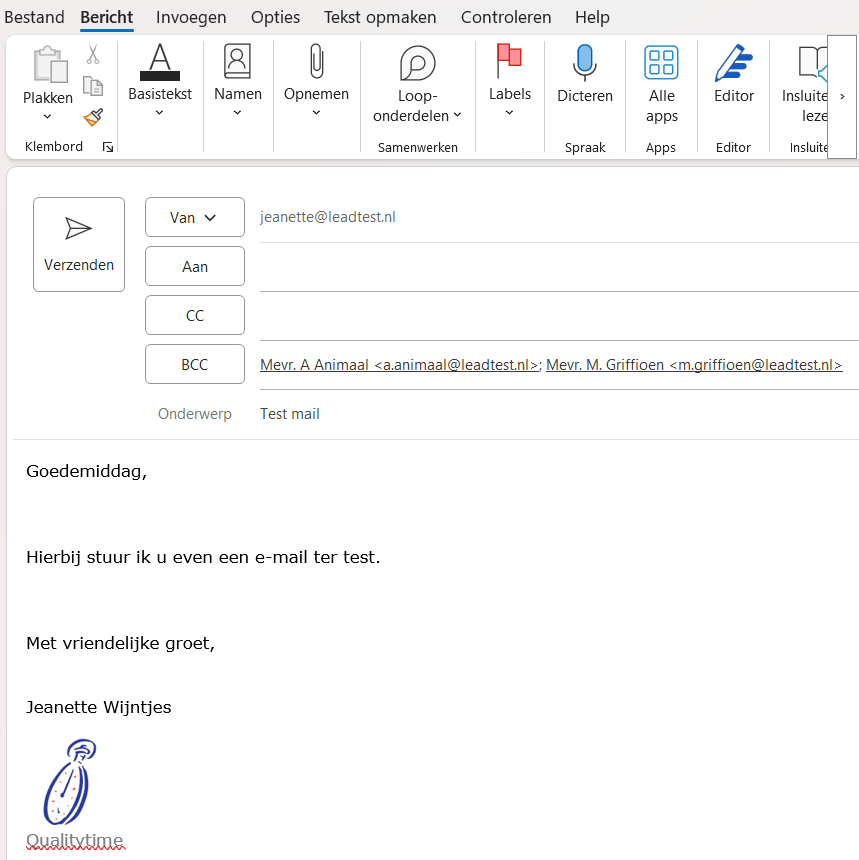Click the Verzenden send button
859x860 pixels.
[x=79, y=245]
